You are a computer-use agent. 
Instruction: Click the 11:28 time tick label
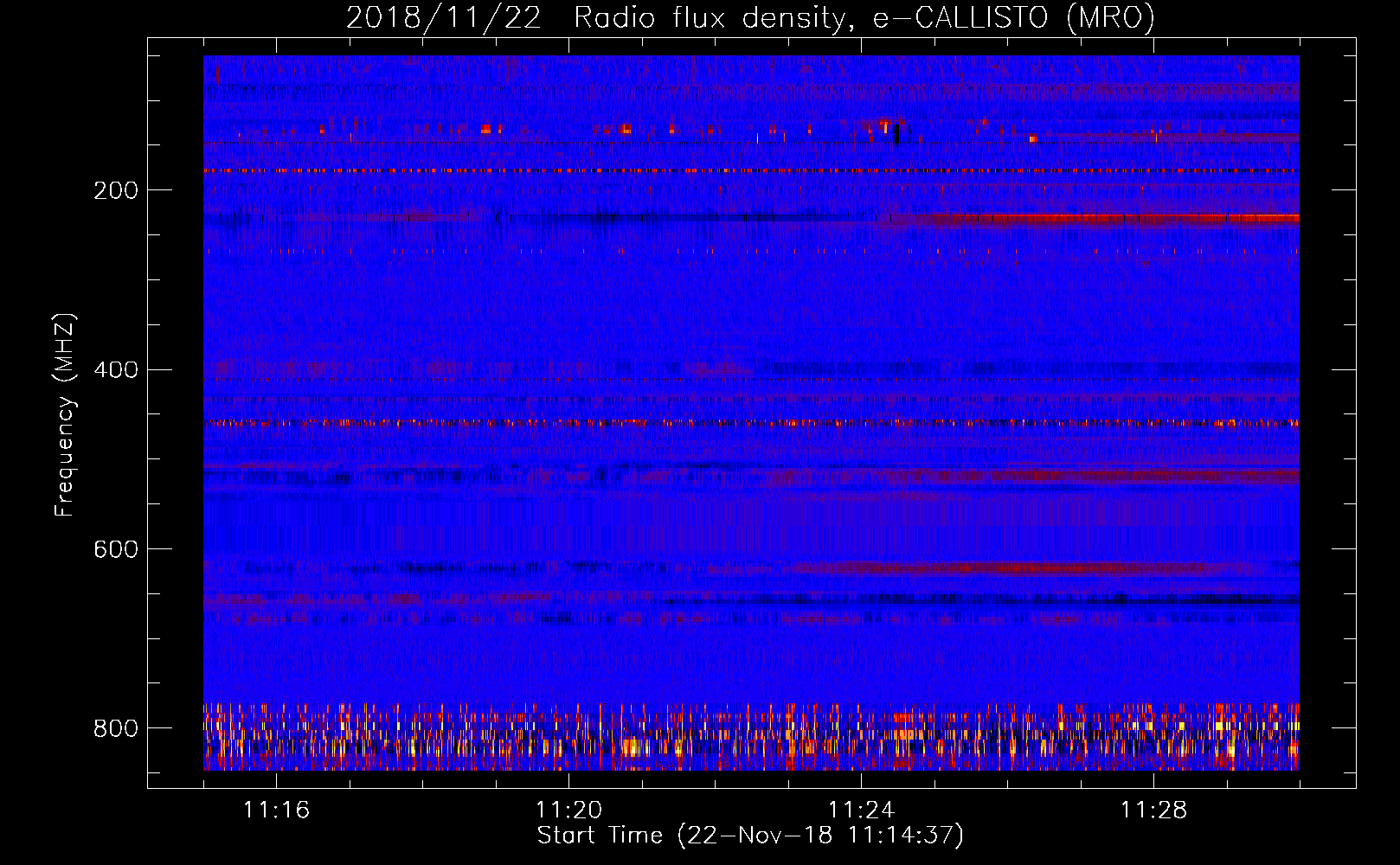[x=1153, y=811]
